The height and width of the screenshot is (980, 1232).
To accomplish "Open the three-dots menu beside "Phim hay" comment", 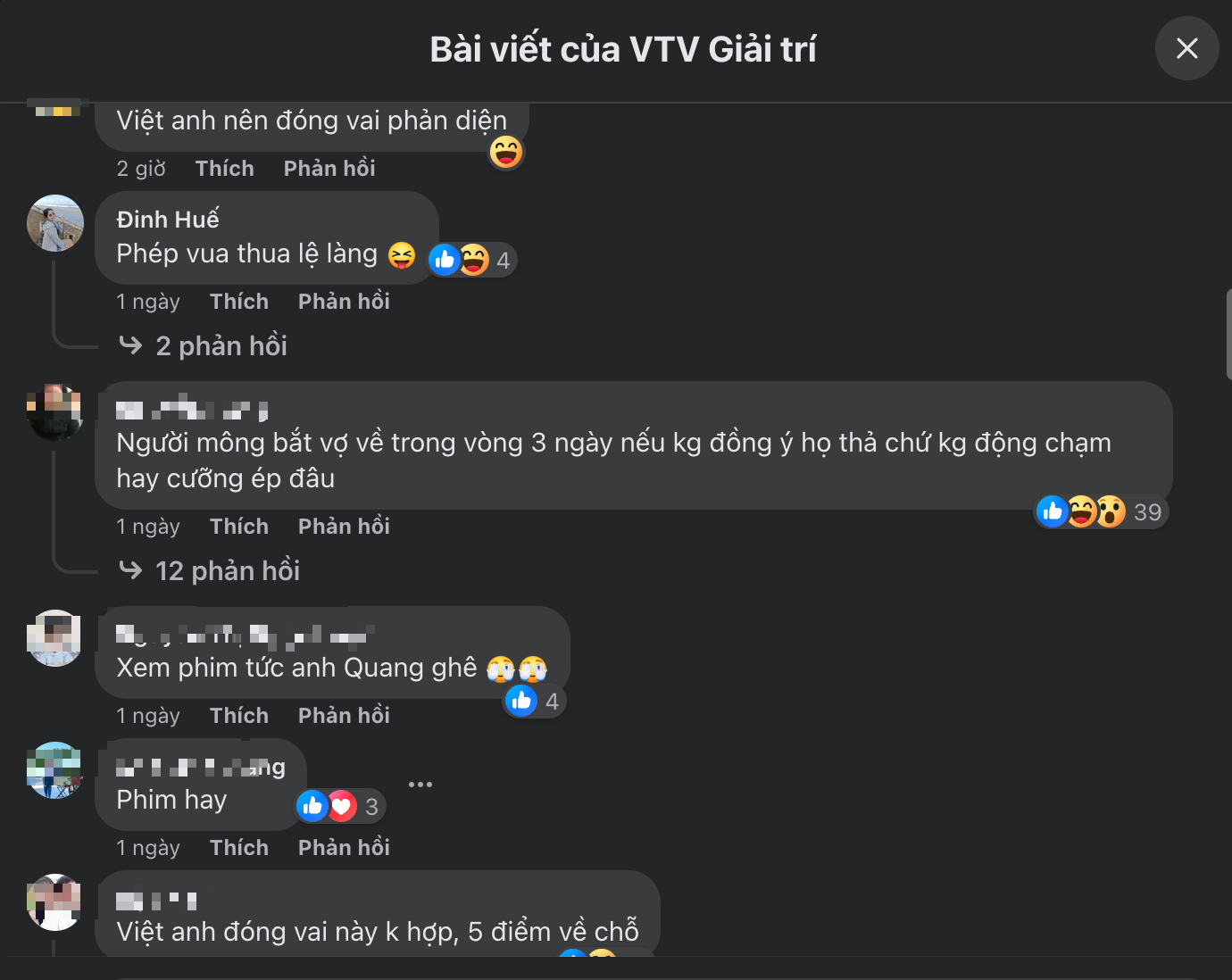I will [x=420, y=785].
